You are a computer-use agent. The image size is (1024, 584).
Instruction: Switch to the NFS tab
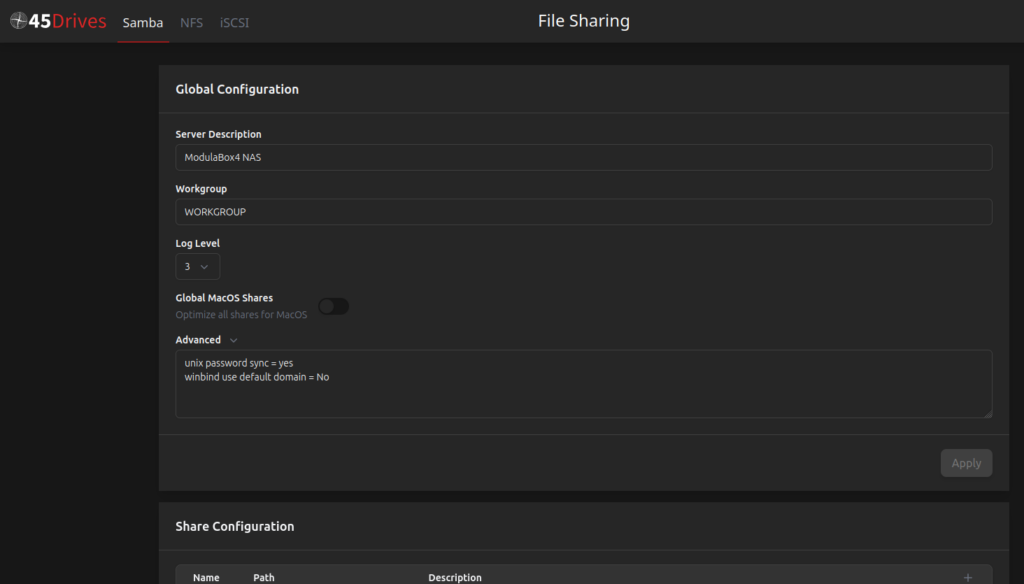click(x=191, y=22)
